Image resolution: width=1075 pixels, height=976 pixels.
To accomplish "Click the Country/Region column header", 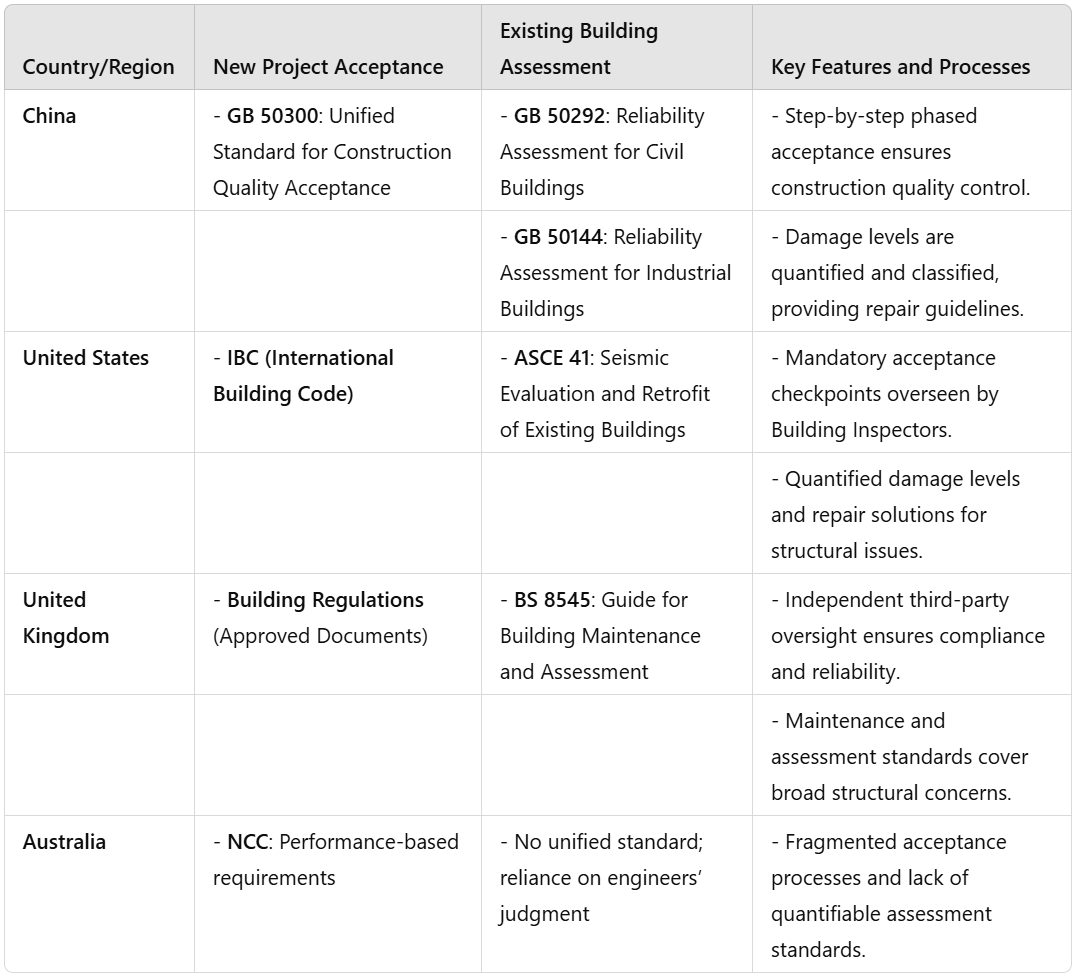I will [98, 67].
